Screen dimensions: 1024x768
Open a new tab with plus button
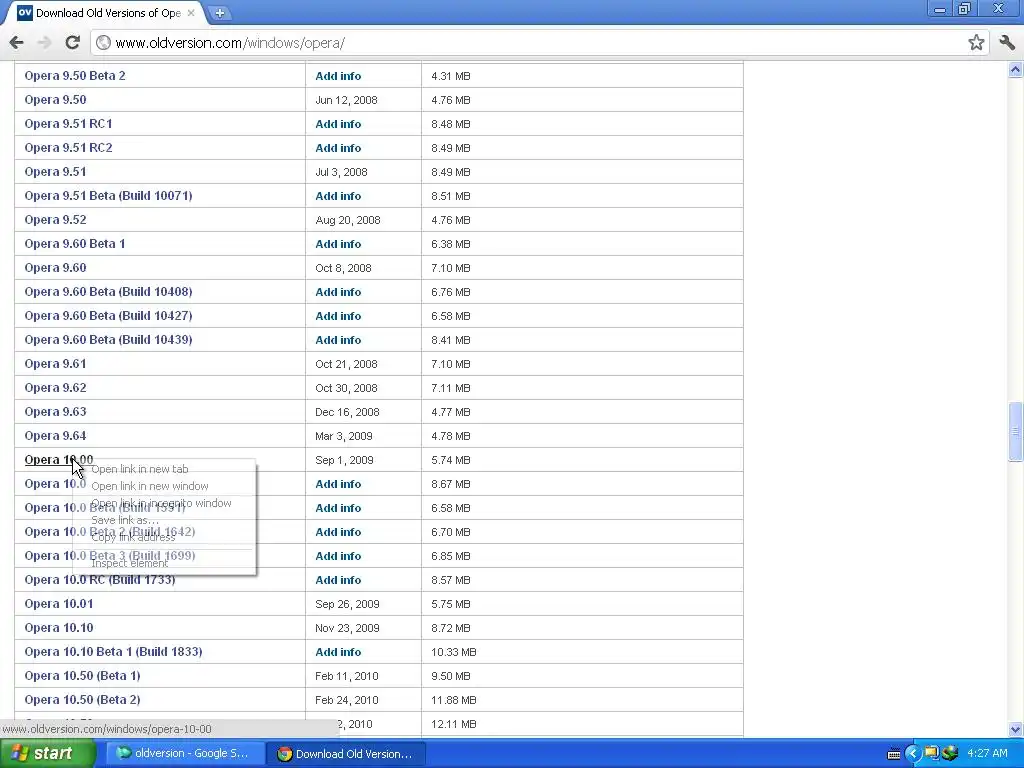point(219,12)
